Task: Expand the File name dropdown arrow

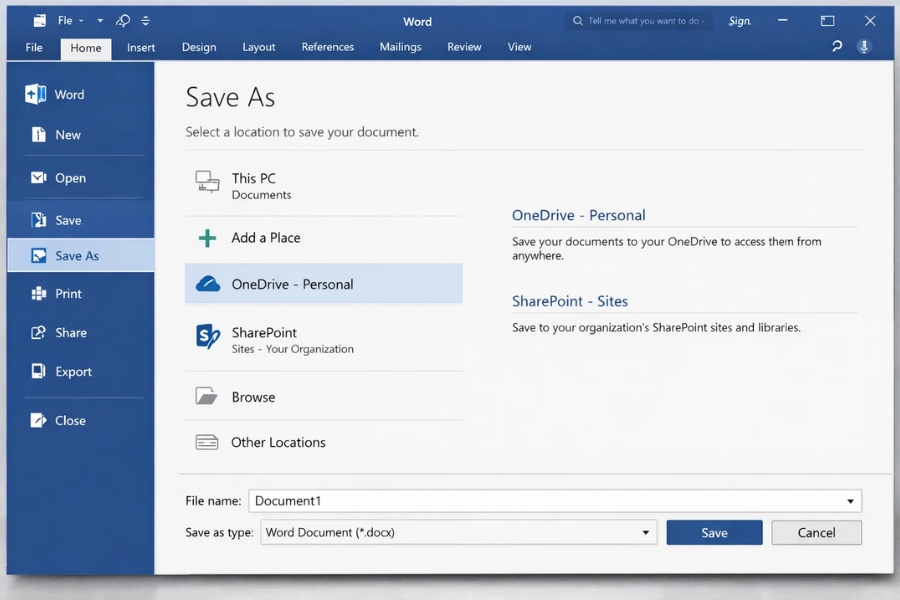Action: 848,500
